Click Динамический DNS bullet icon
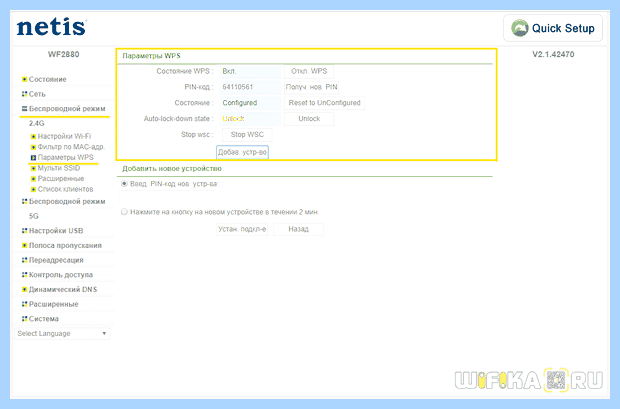The height and width of the screenshot is (409, 620). [25, 289]
